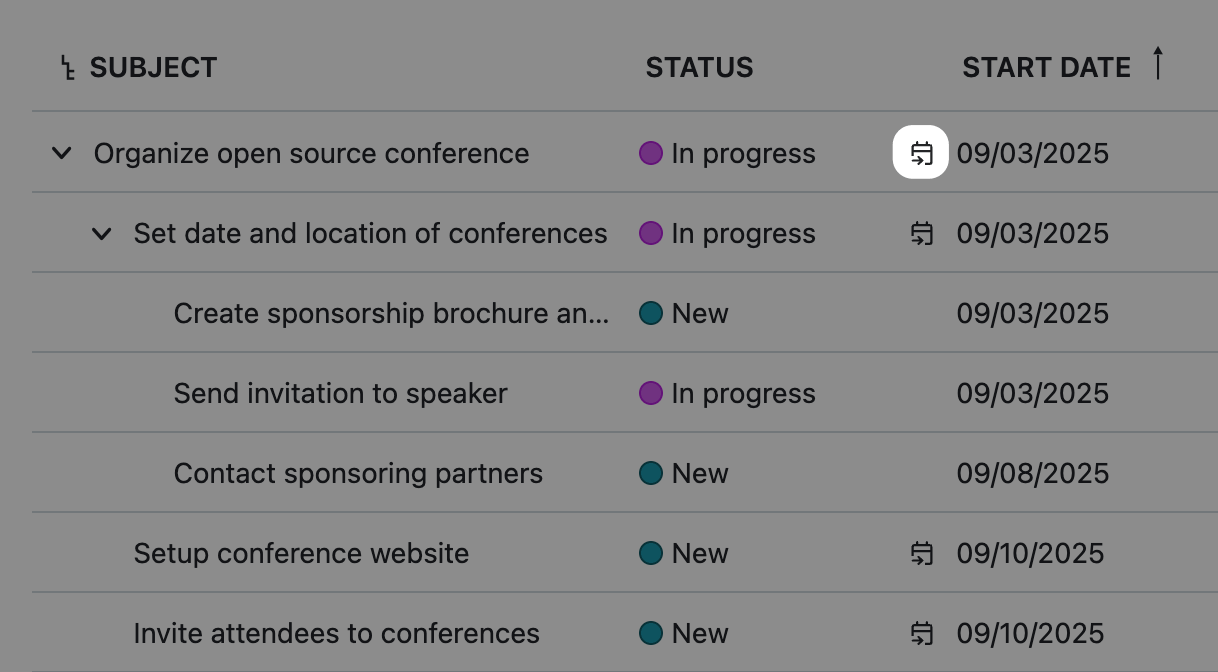Open the Send invitation to speaker work package

pyautogui.click(x=340, y=394)
